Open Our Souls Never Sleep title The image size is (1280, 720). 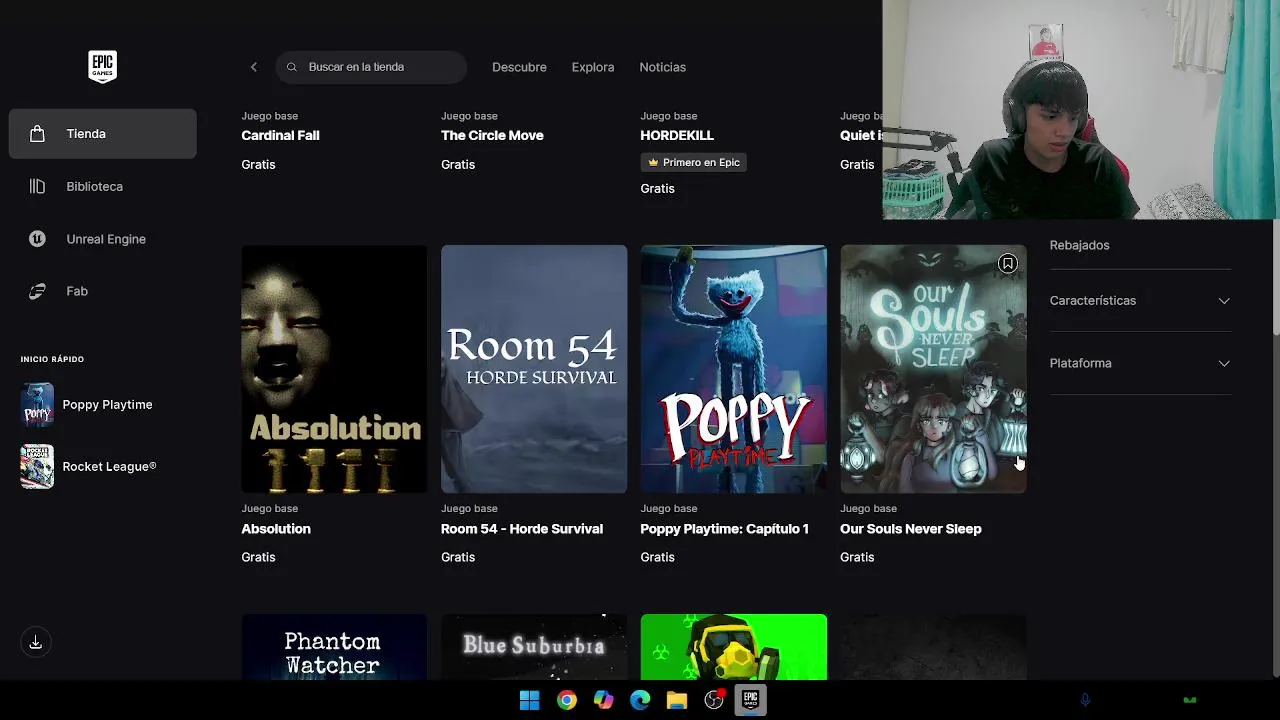(911, 529)
